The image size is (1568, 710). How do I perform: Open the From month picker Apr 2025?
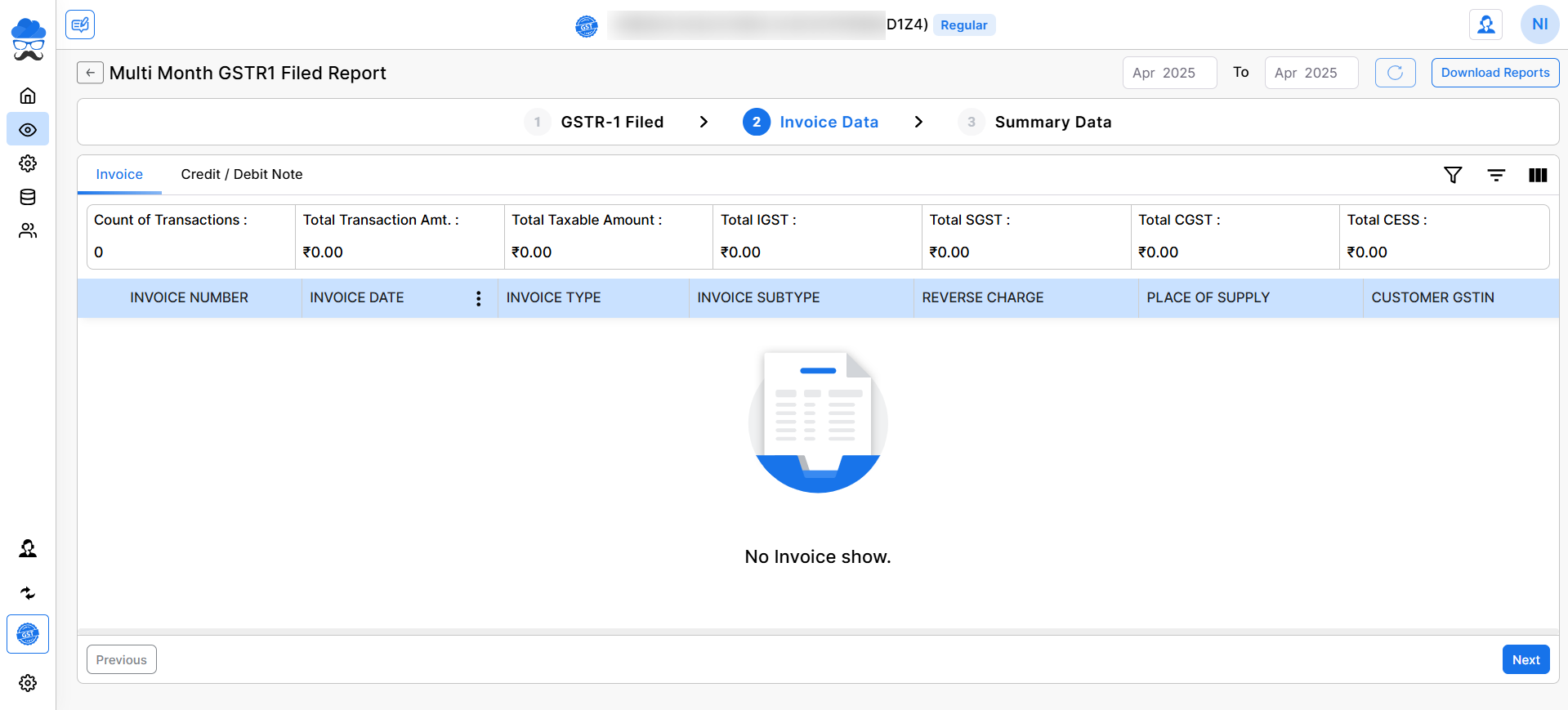coord(1169,73)
